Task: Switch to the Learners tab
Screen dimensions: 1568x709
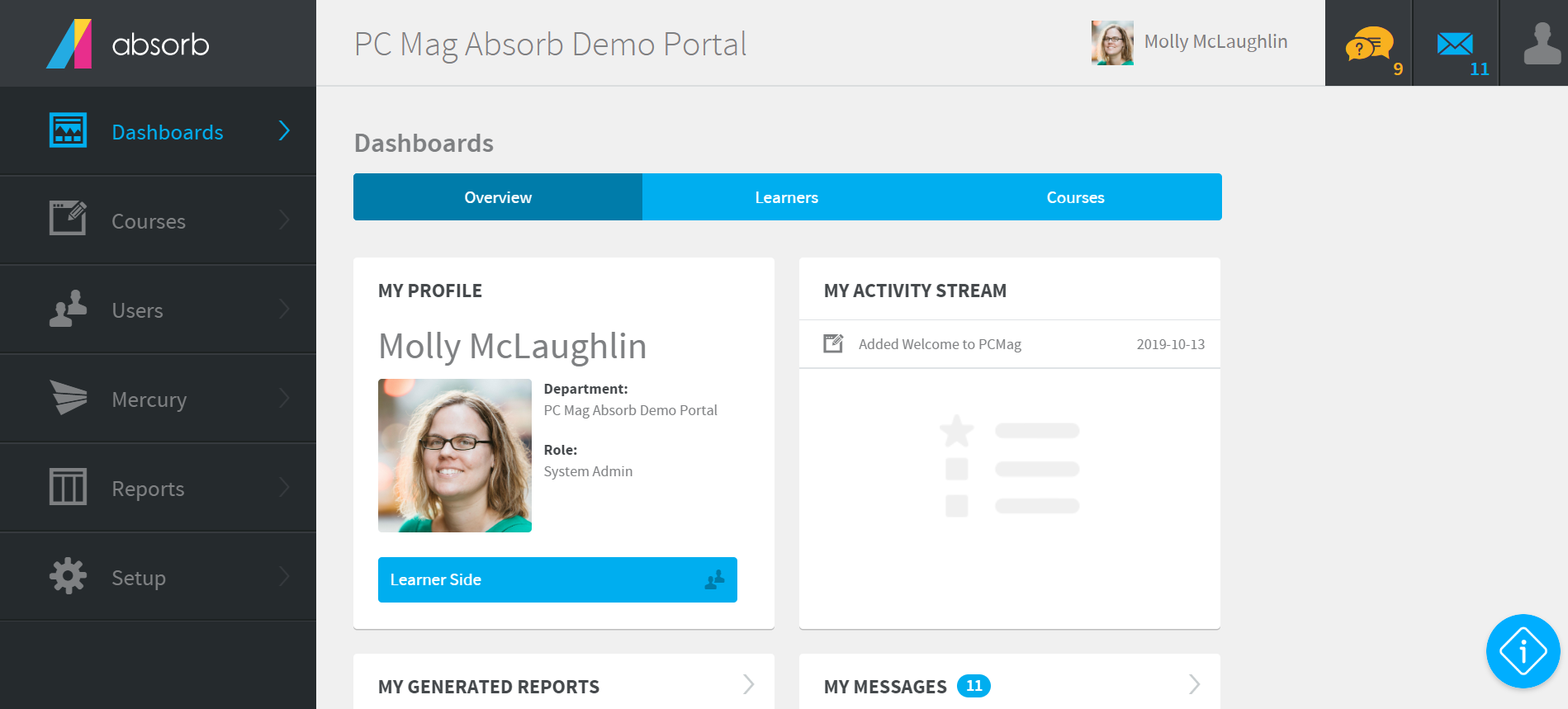Action: [787, 197]
